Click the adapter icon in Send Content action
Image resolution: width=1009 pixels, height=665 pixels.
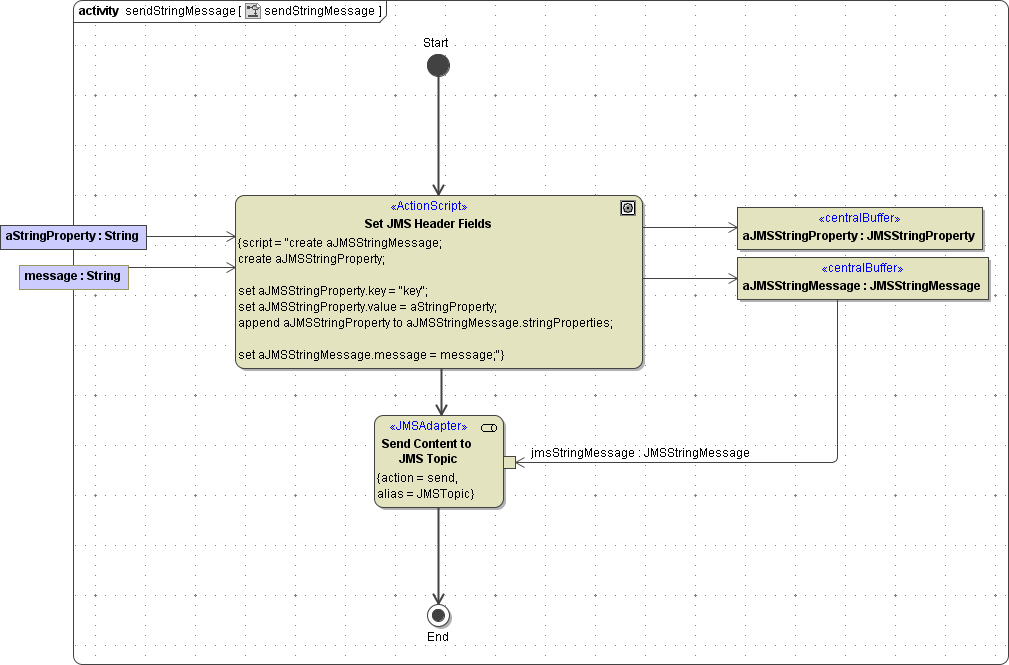(x=489, y=428)
